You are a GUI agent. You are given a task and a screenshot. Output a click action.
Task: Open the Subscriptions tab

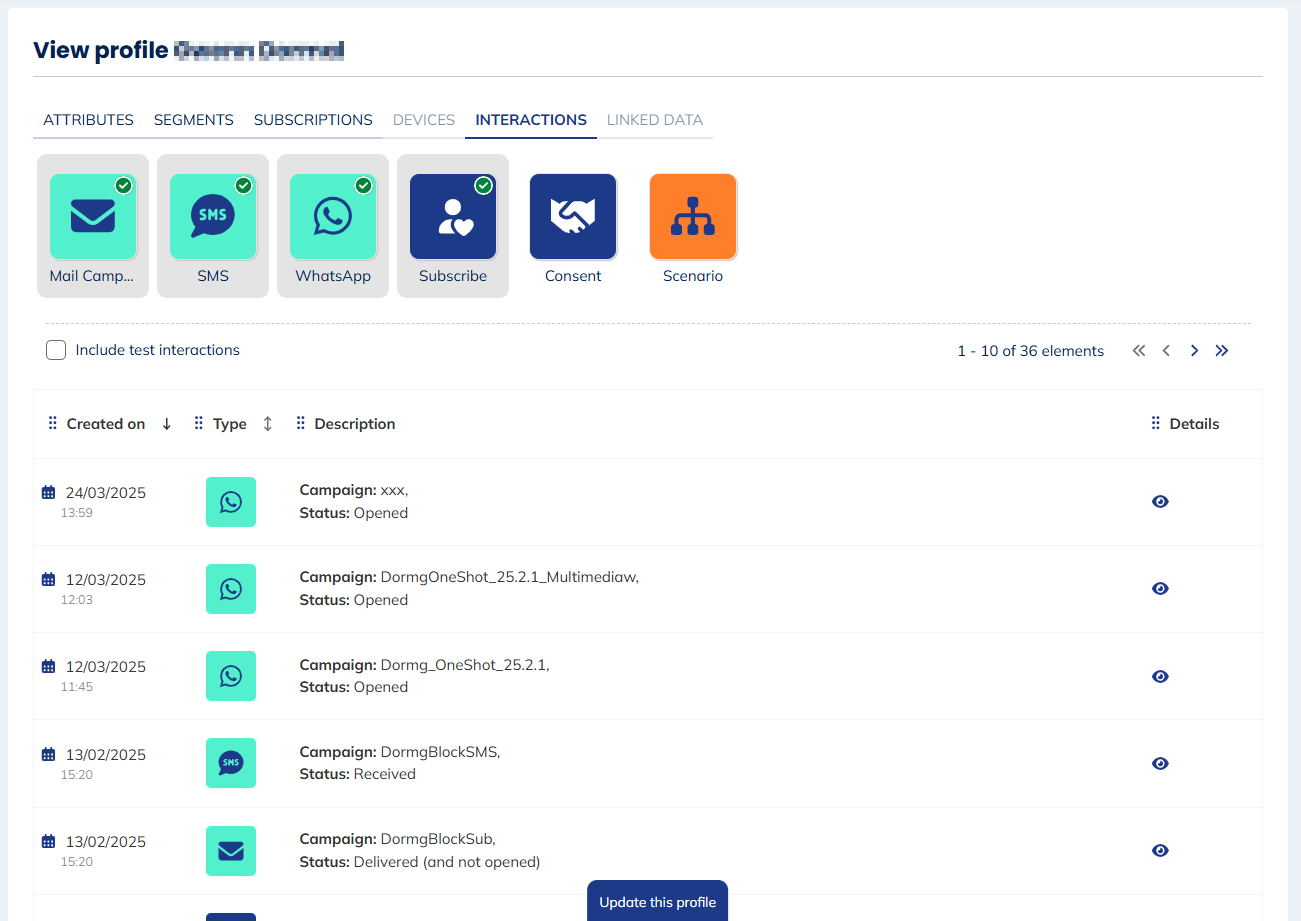pyautogui.click(x=313, y=120)
